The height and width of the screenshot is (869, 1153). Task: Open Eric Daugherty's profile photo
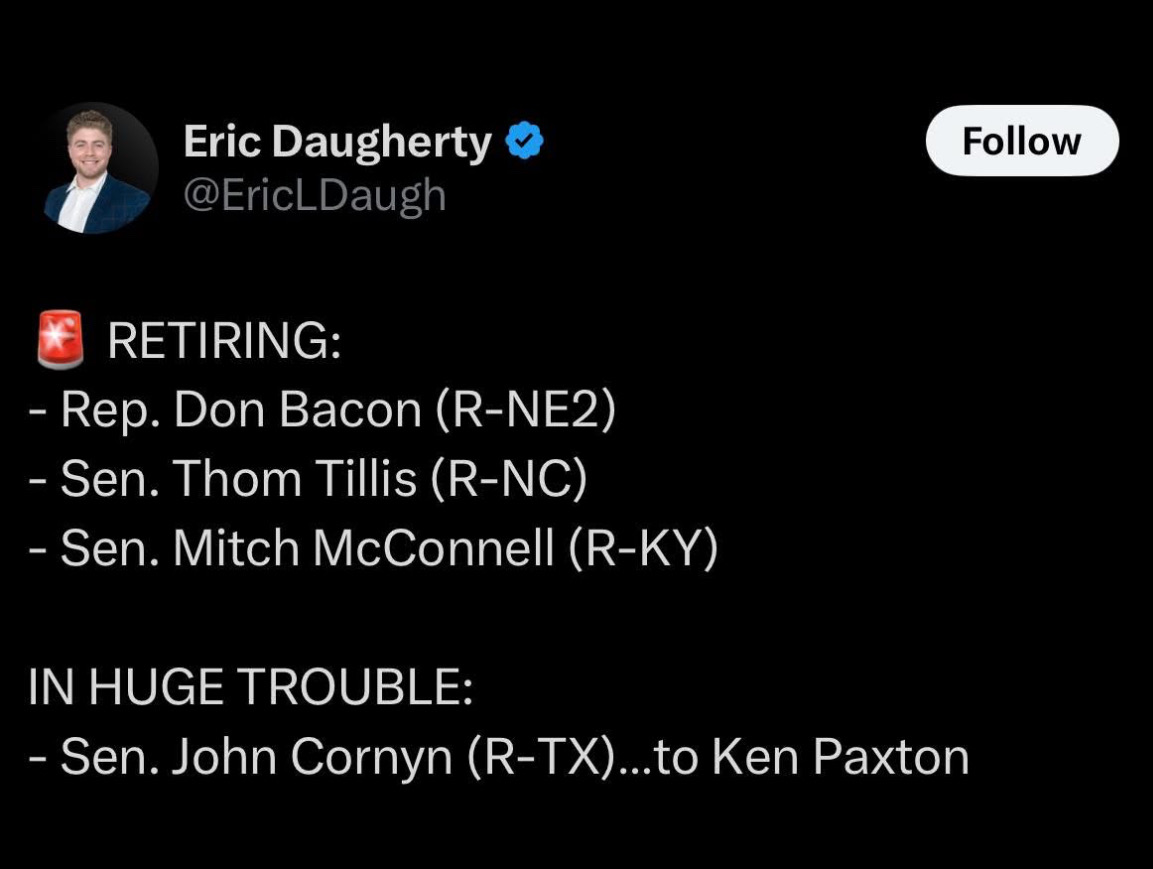pos(99,168)
